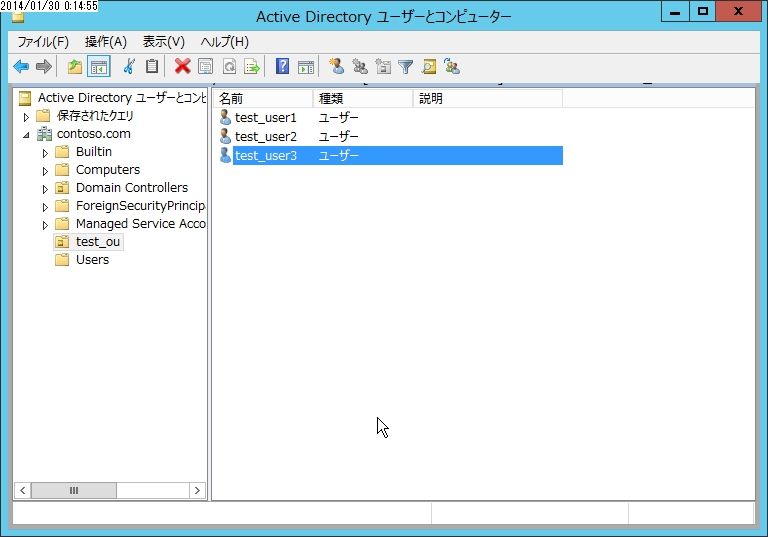Select Computers container in tree
Image resolution: width=768 pixels, height=537 pixels.
tap(108, 170)
